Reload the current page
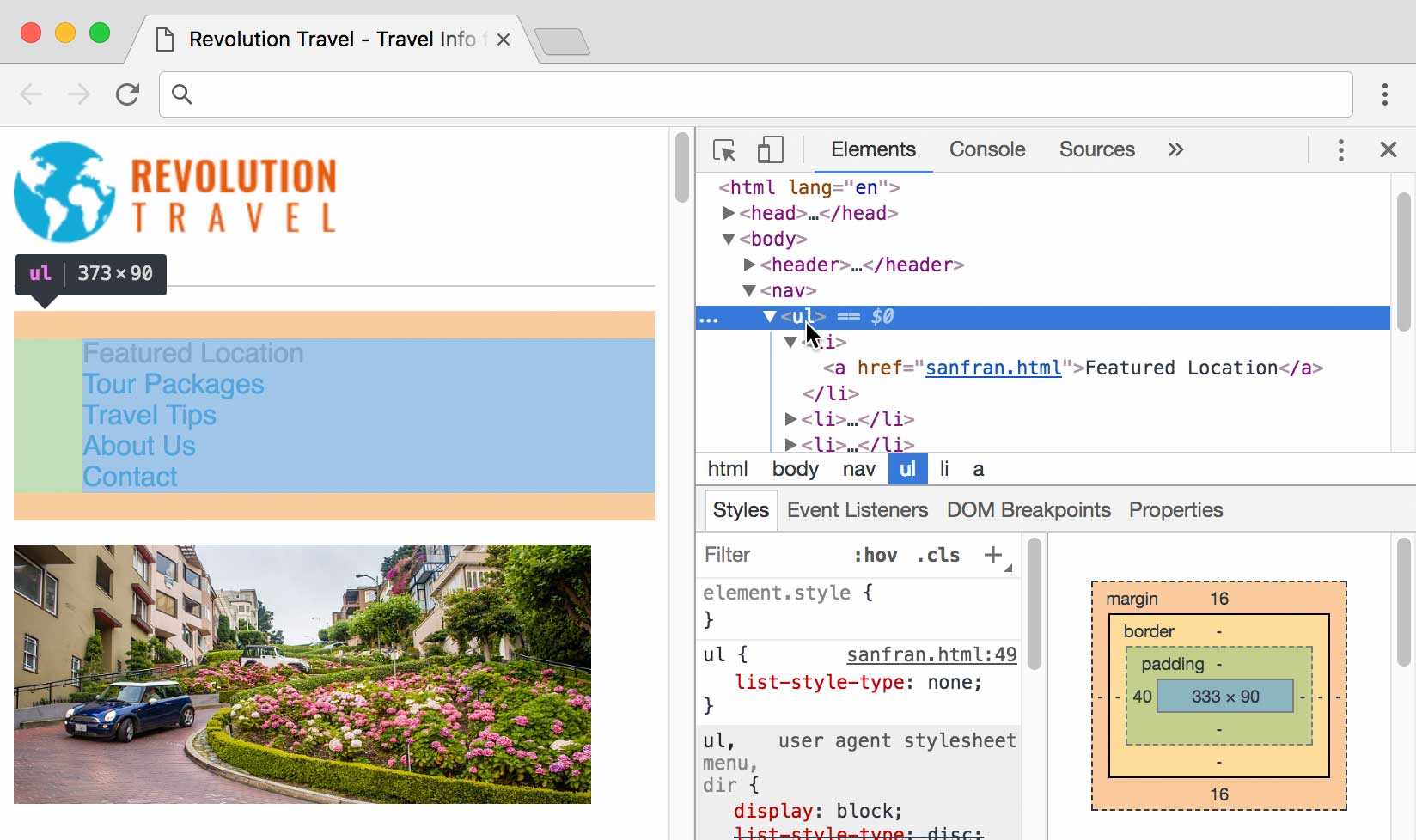1416x840 pixels. click(127, 94)
